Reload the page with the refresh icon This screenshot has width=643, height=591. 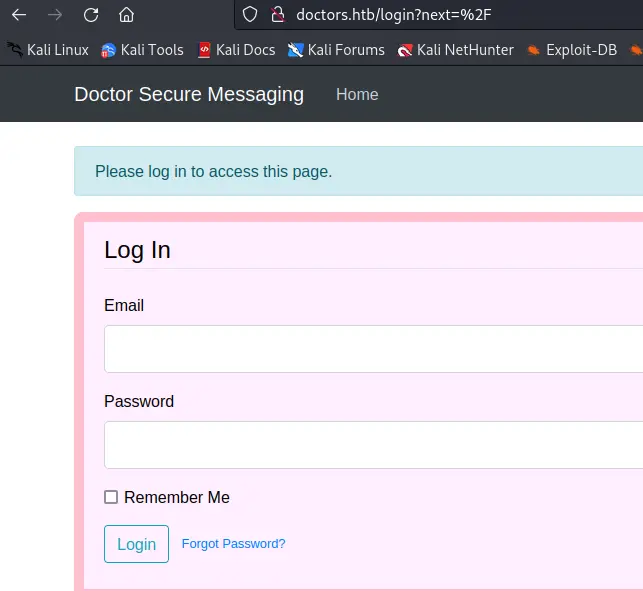[x=91, y=15]
